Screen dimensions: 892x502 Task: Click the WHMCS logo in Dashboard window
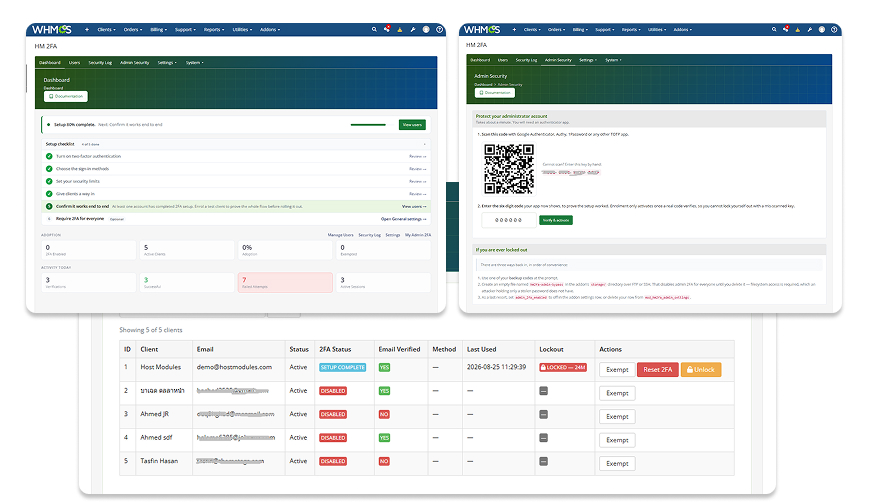(x=52, y=30)
